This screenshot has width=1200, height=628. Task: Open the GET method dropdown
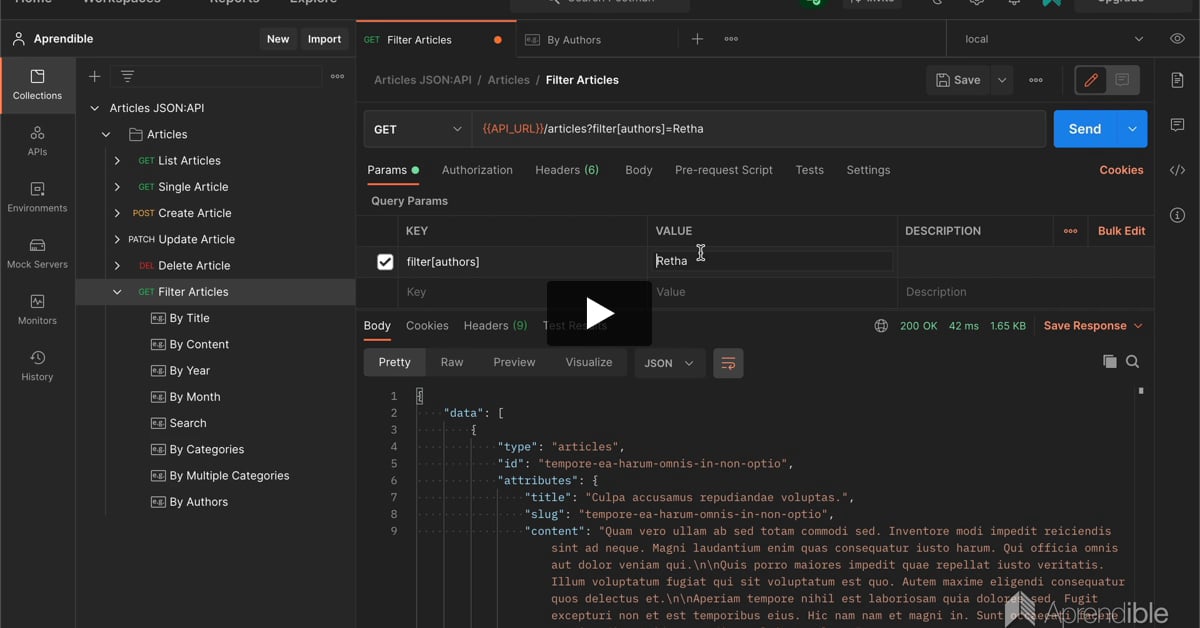click(417, 129)
